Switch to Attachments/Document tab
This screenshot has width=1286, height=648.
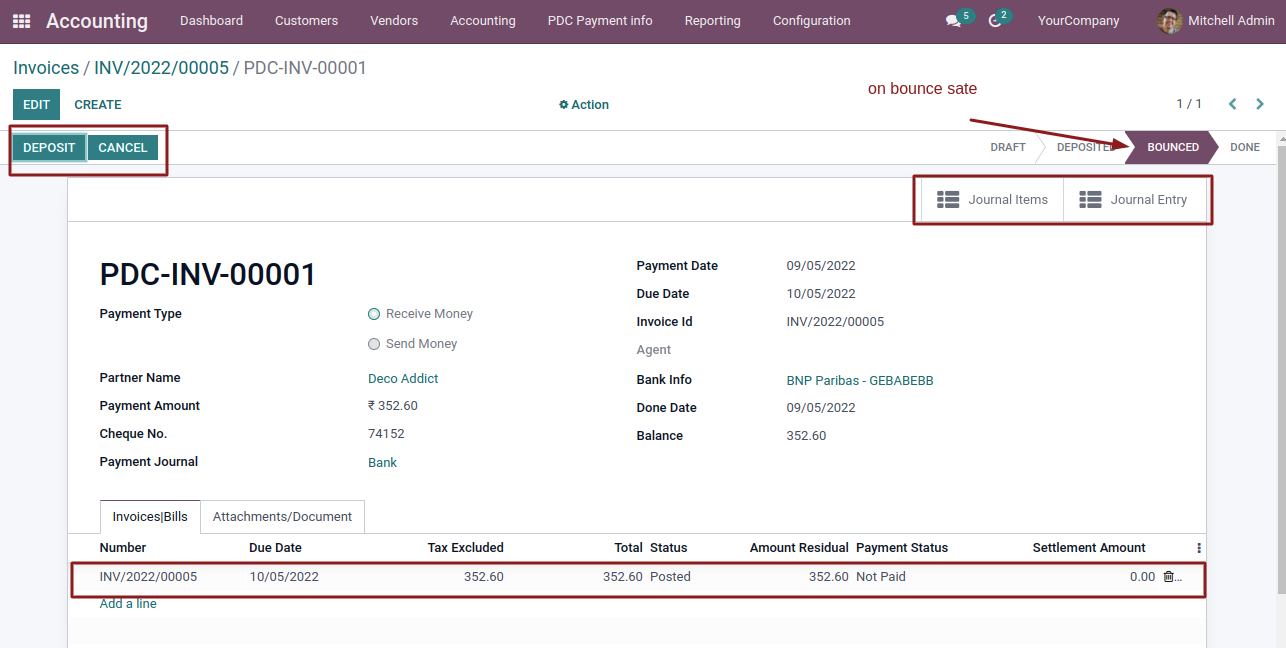282,517
